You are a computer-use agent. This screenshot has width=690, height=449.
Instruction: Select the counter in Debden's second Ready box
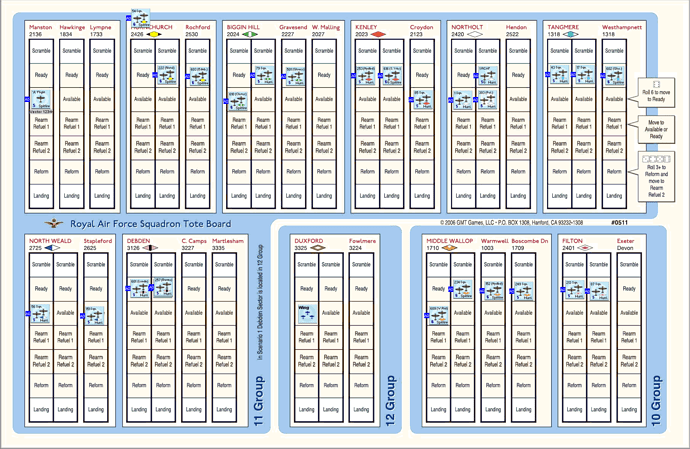[x=163, y=288]
